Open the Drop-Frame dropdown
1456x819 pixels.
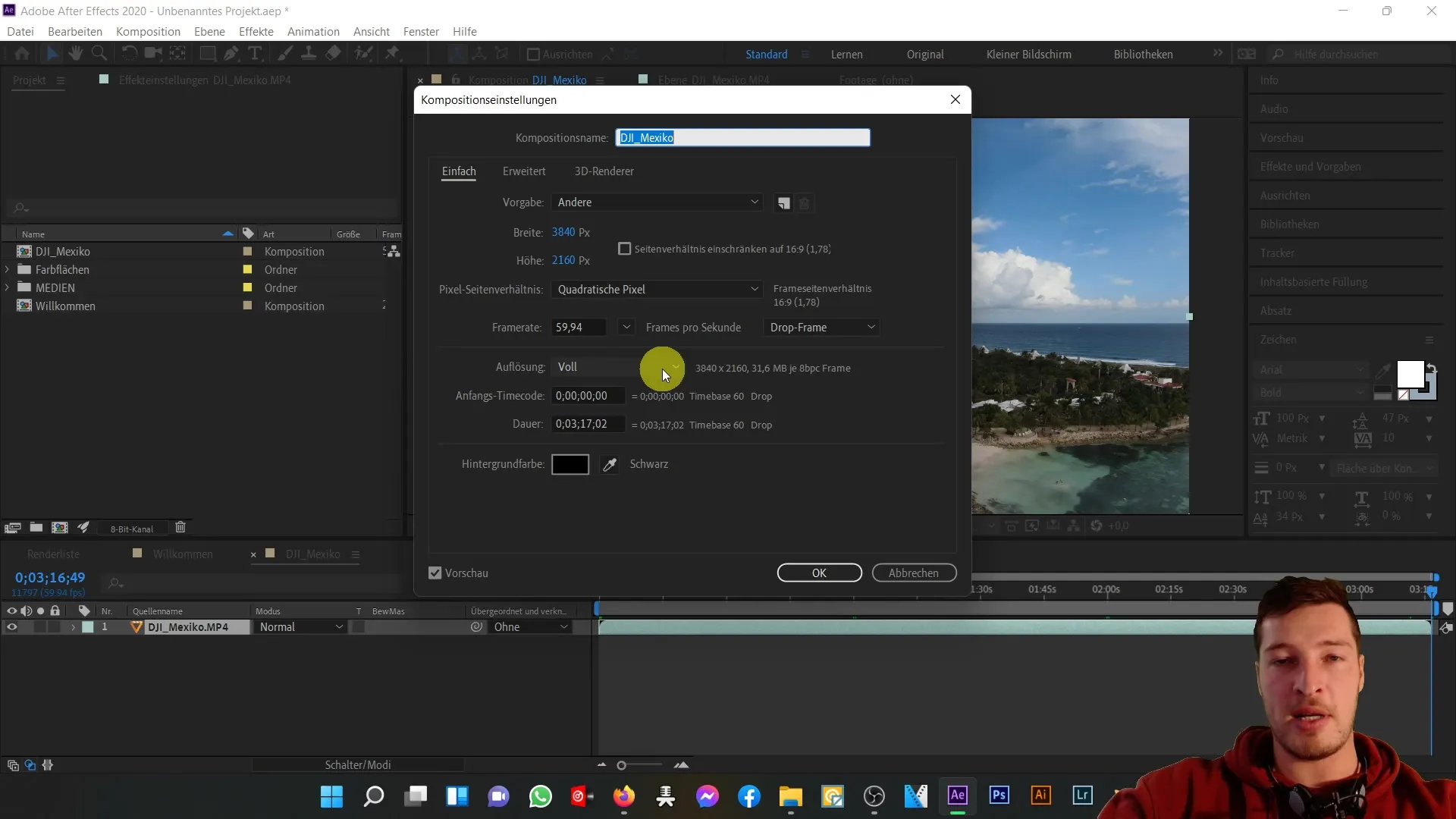point(822,328)
